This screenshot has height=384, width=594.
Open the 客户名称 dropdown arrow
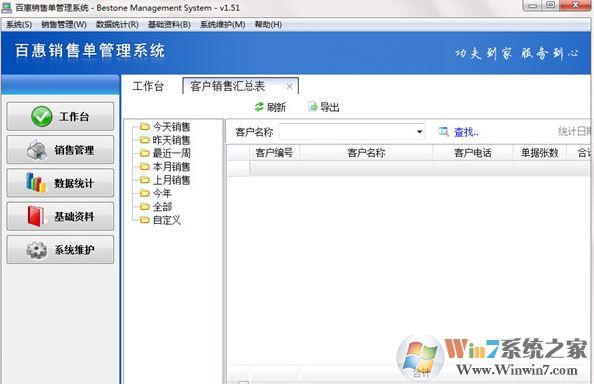pos(419,132)
